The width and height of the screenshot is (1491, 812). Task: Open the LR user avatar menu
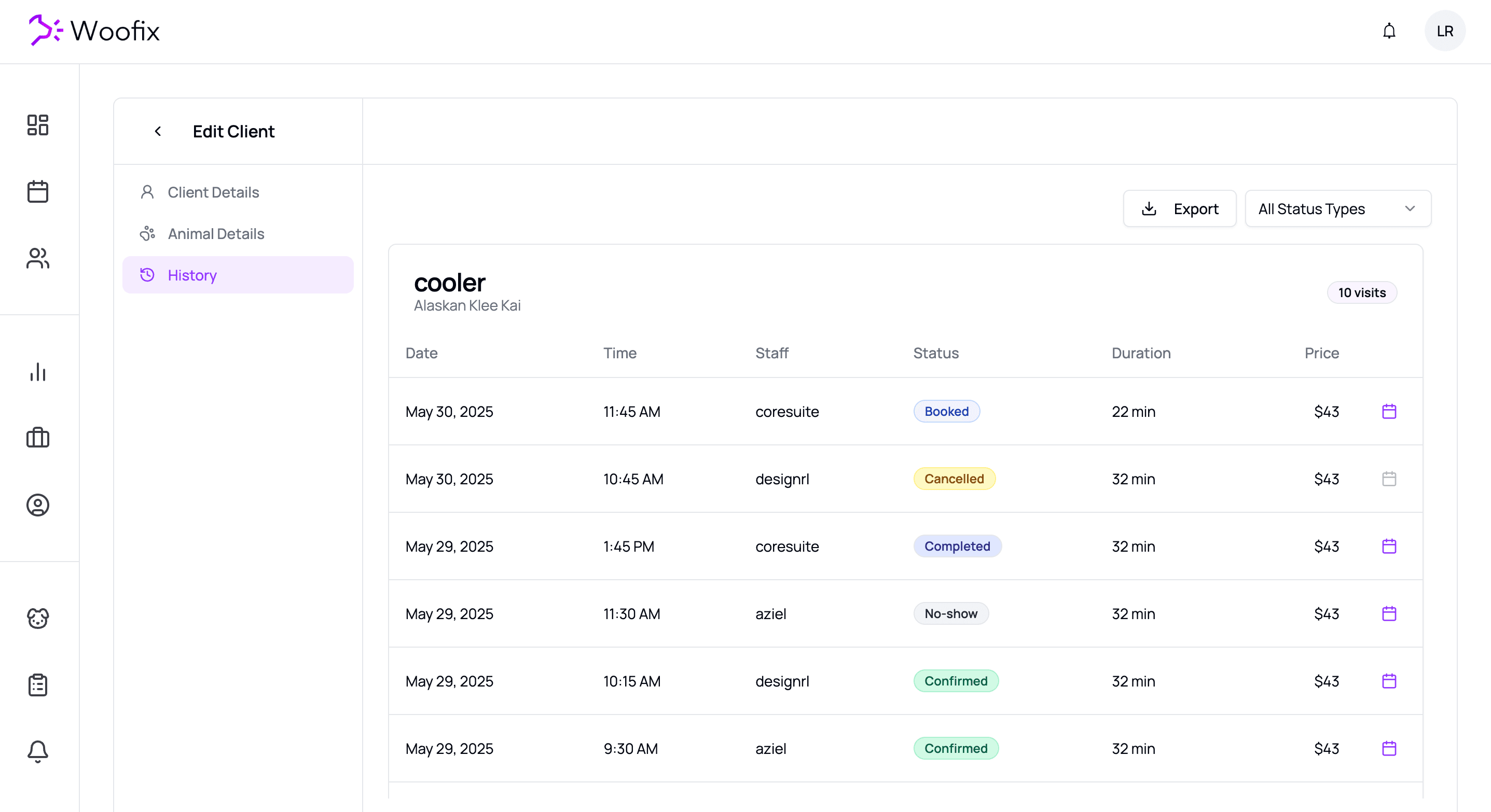pos(1444,31)
